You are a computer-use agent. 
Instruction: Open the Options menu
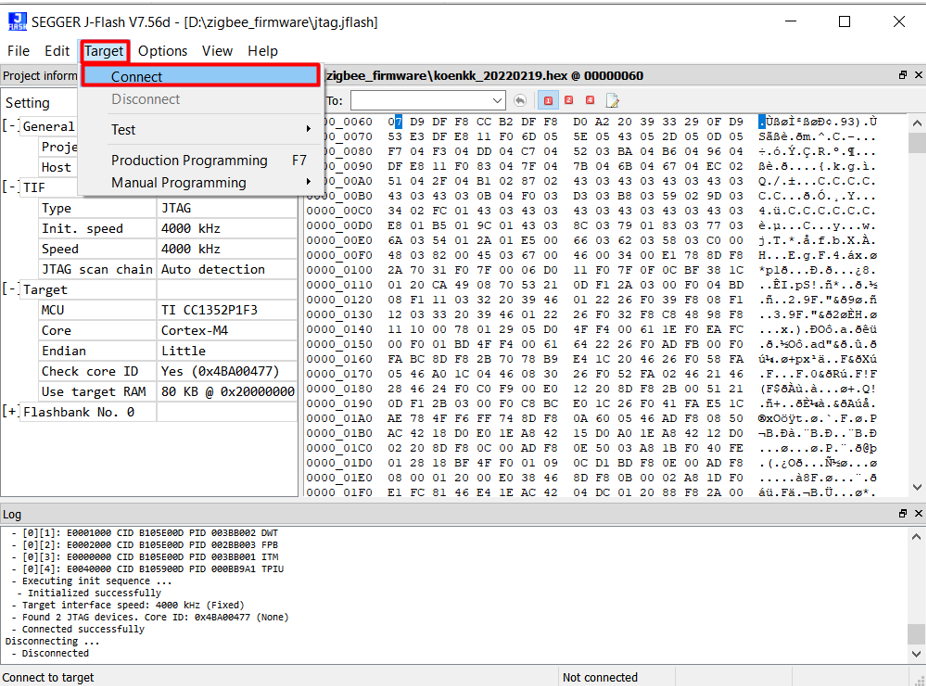(x=162, y=51)
